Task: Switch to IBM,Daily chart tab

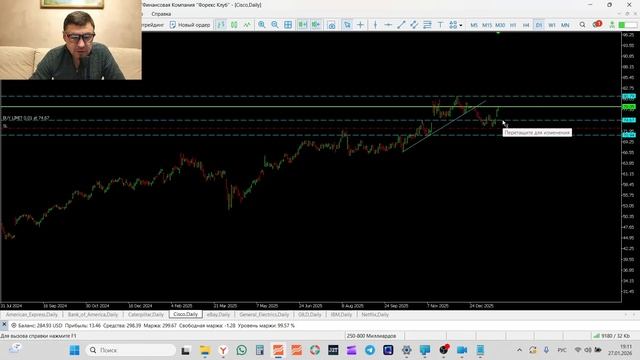Action: pyautogui.click(x=341, y=315)
